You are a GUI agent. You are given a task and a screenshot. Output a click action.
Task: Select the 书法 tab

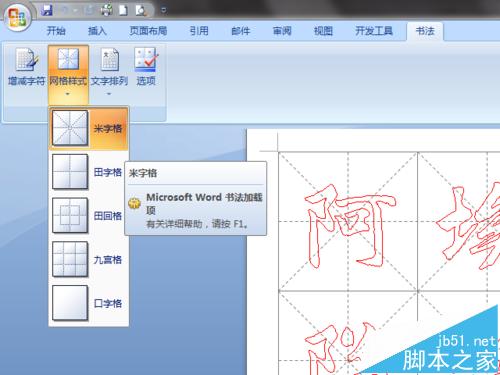tap(425, 31)
